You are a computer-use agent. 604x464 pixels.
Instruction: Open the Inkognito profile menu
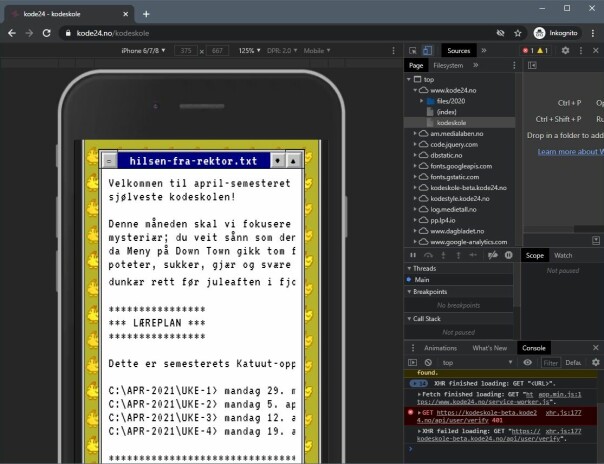pyautogui.click(x=556, y=33)
